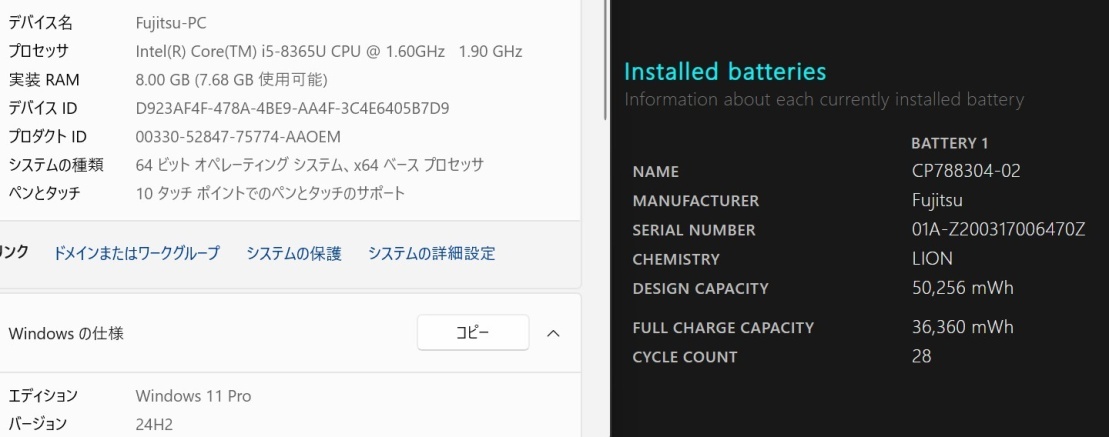Open the ドメインまたはワークグループ link
The height and width of the screenshot is (437, 1109).
pos(137,253)
